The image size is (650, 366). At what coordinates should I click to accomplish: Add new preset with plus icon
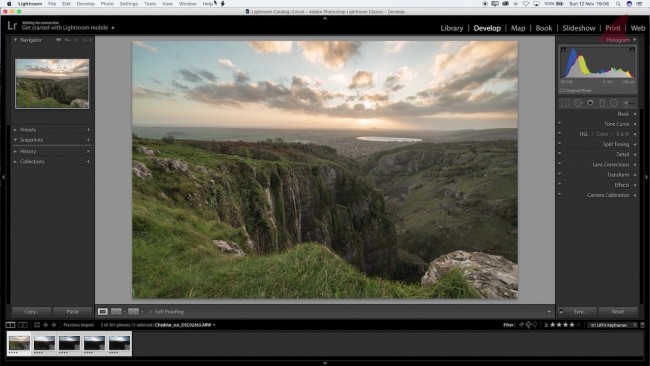pos(88,130)
